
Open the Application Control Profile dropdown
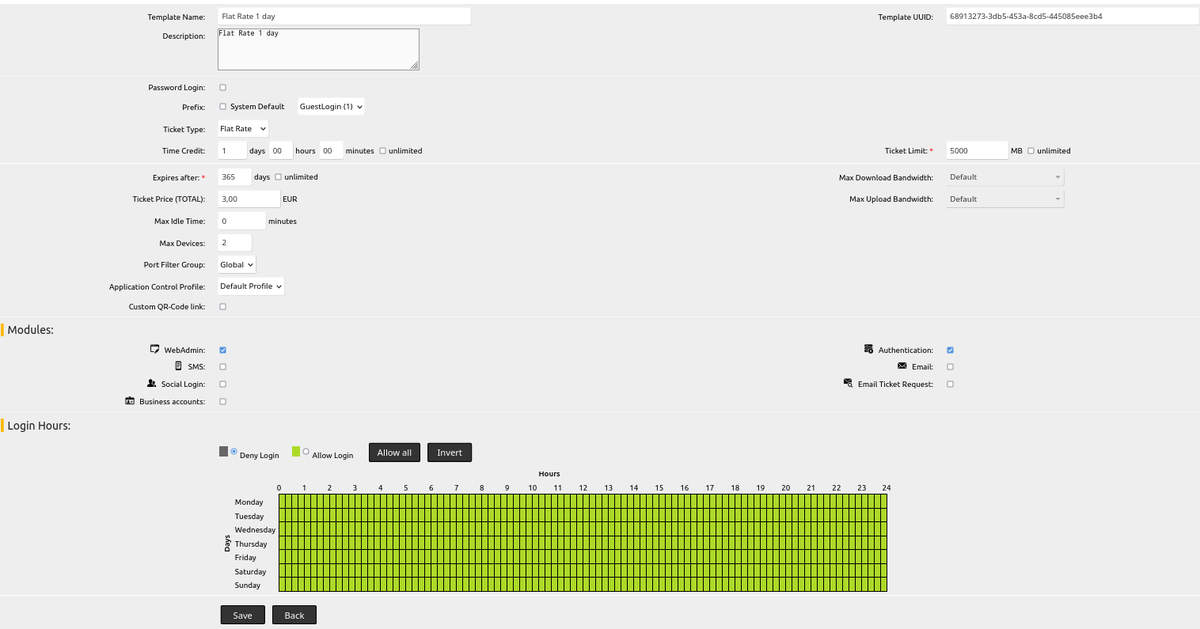pos(251,286)
